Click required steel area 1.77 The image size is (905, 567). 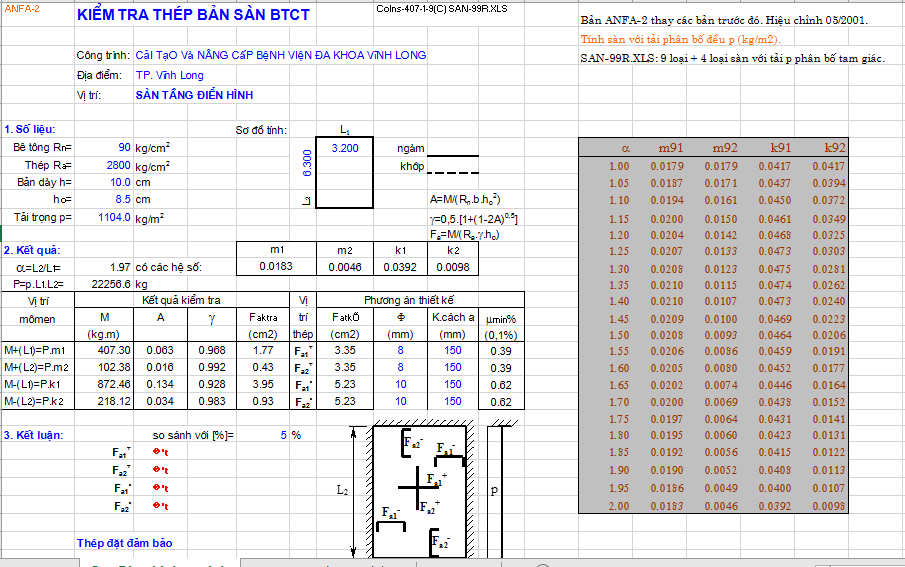(263, 350)
